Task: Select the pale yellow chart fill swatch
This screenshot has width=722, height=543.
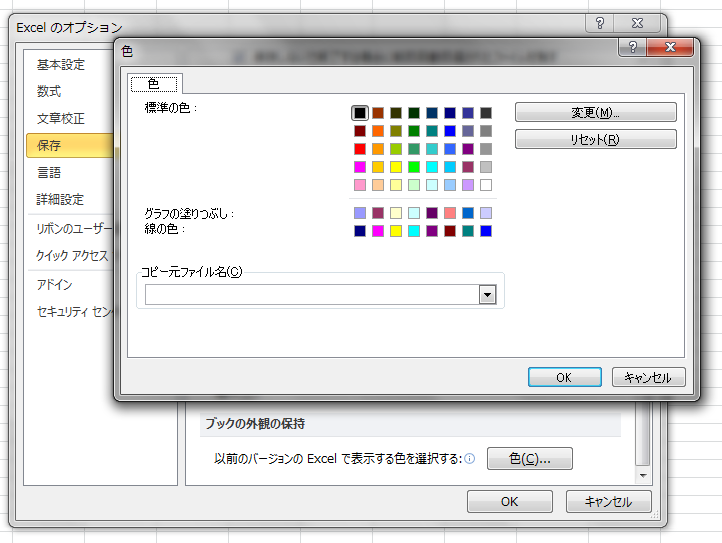Action: (396, 213)
